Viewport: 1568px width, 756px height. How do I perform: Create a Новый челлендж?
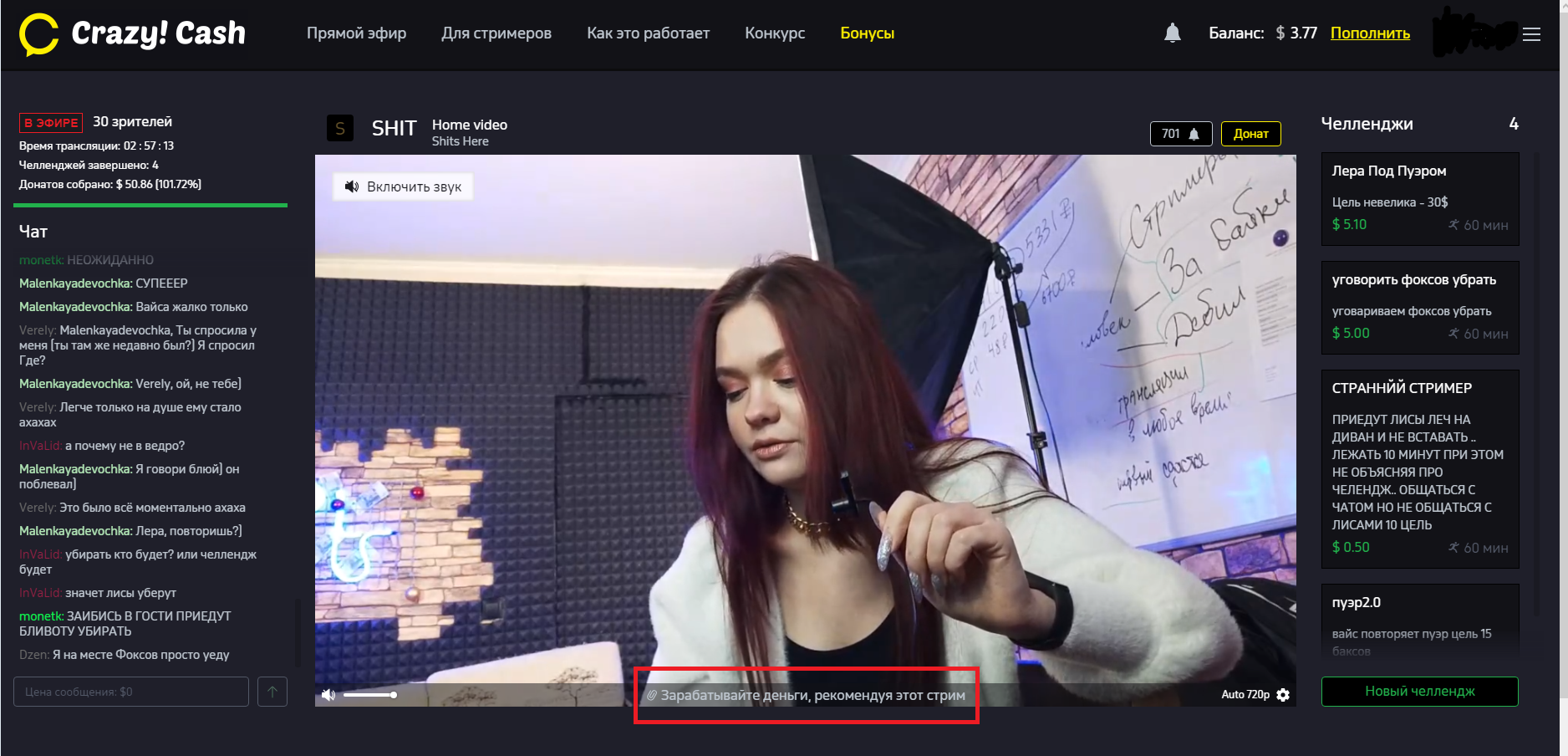[1419, 692]
